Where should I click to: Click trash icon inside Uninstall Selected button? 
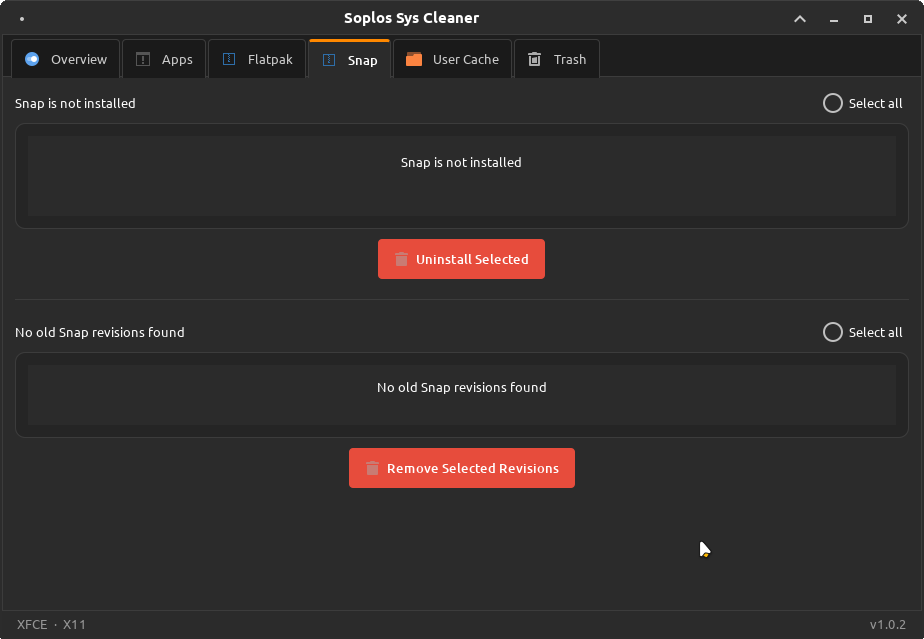pos(401,259)
